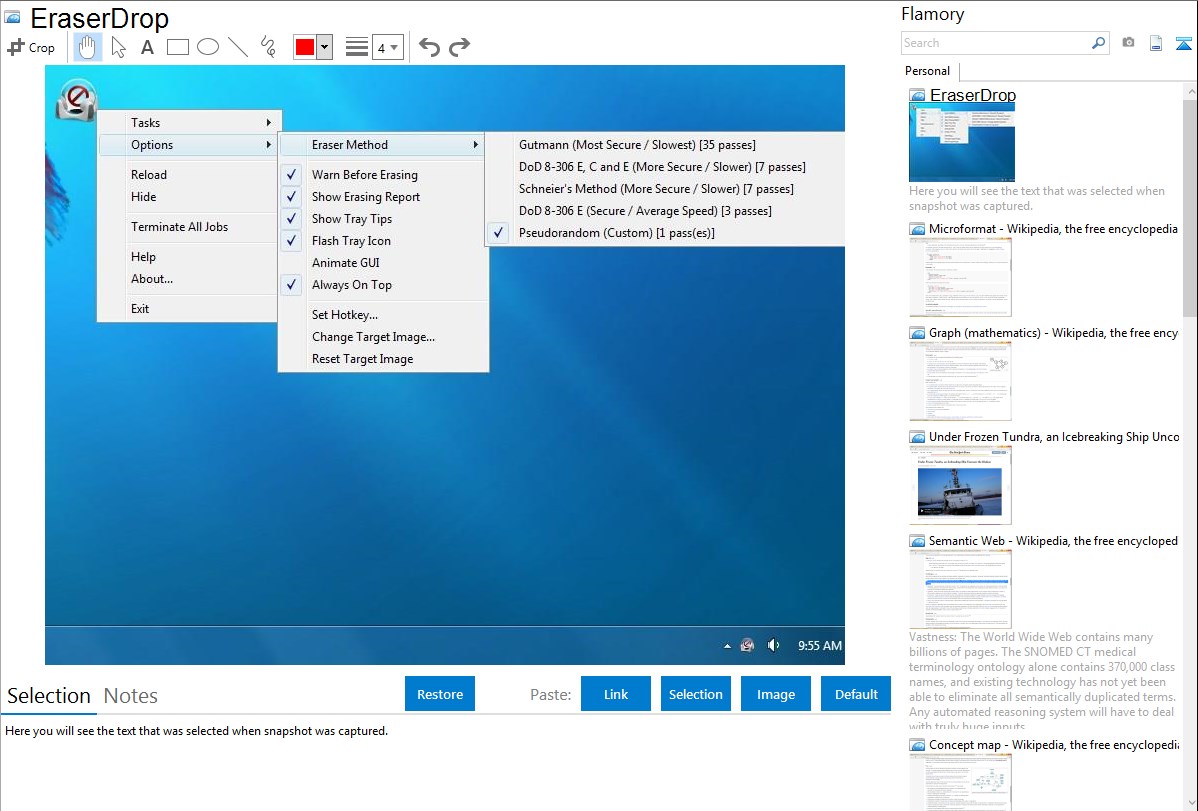Disable Show Tray Tips option

[382, 219]
